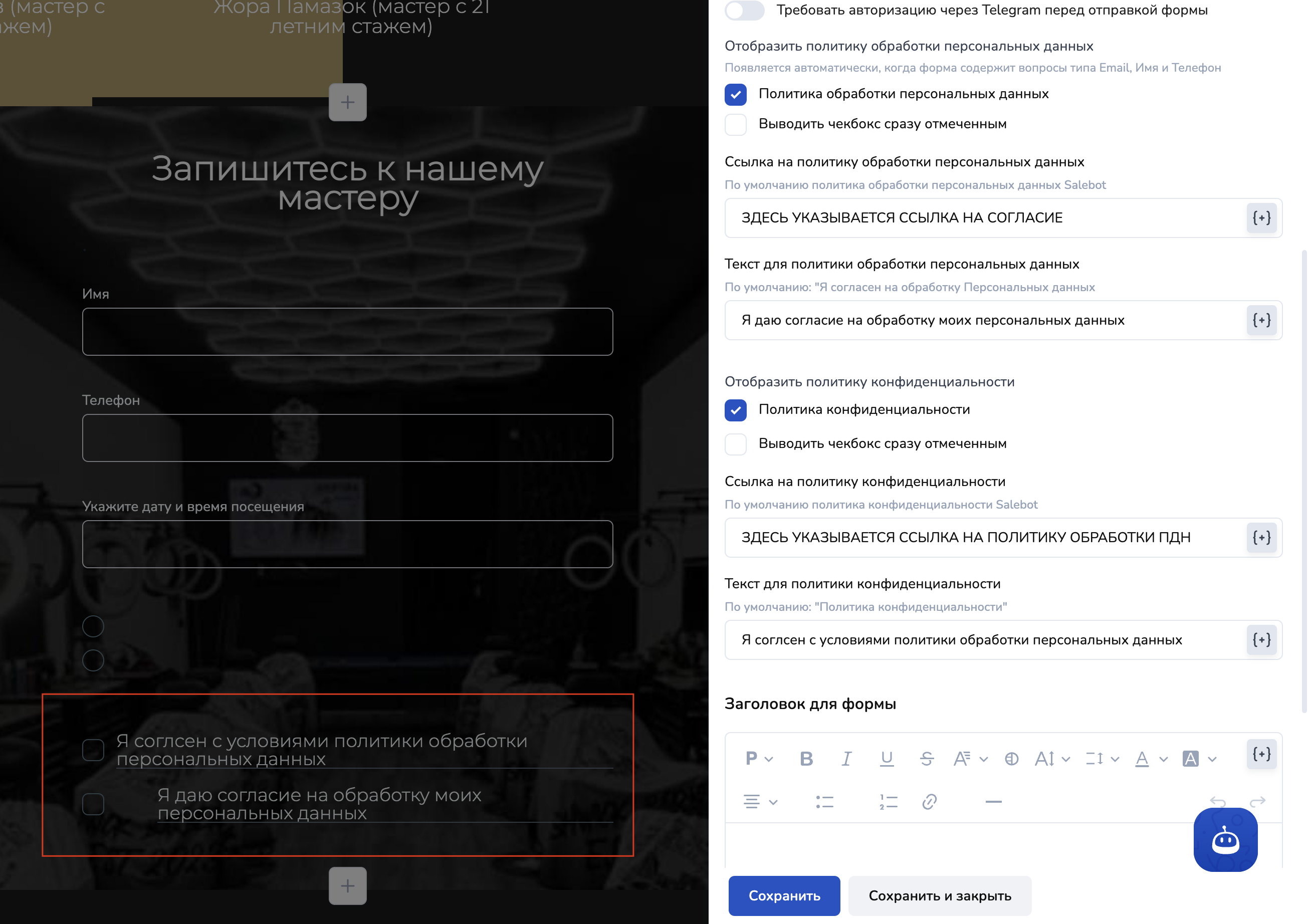Open the blue chatbot assistant widget
This screenshot has width=1310, height=924.
[x=1225, y=840]
